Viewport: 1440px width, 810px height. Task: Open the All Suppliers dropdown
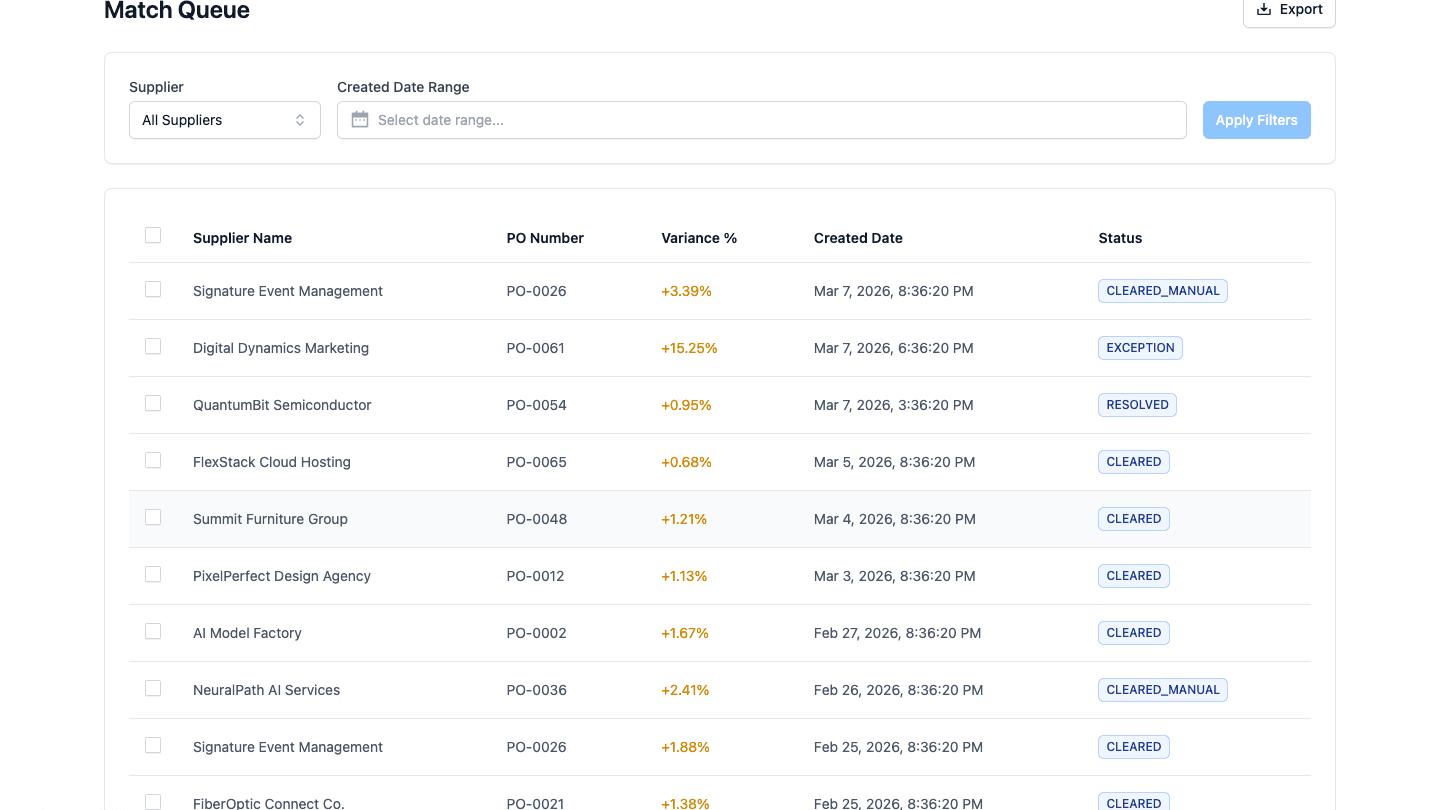[224, 119]
